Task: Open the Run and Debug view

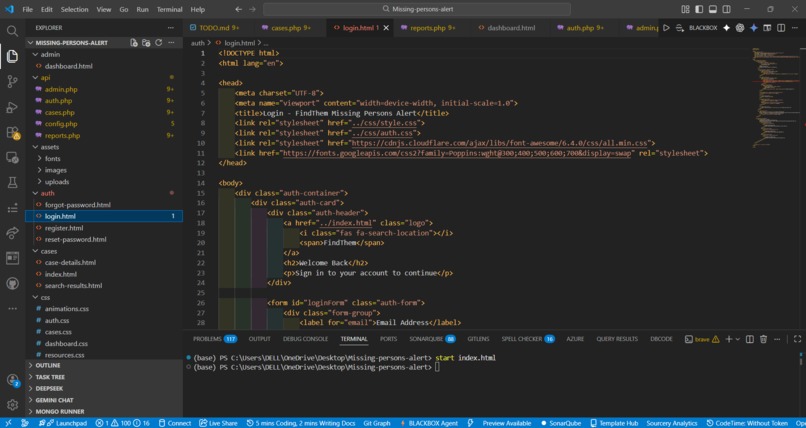Action: (x=12, y=107)
